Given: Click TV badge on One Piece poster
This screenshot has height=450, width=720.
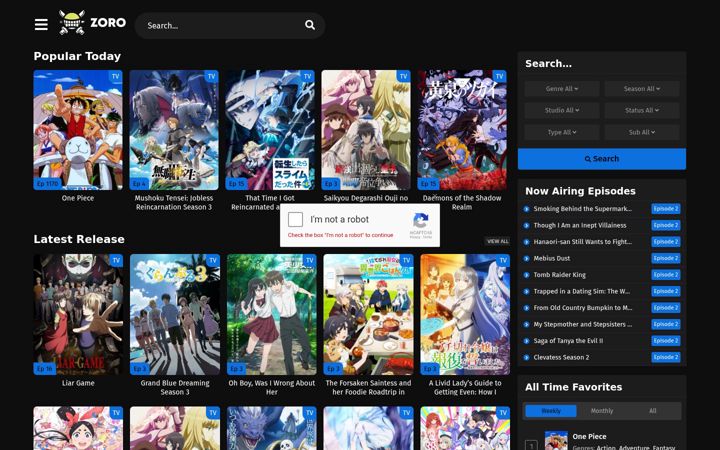Looking at the screenshot, I should point(115,76).
